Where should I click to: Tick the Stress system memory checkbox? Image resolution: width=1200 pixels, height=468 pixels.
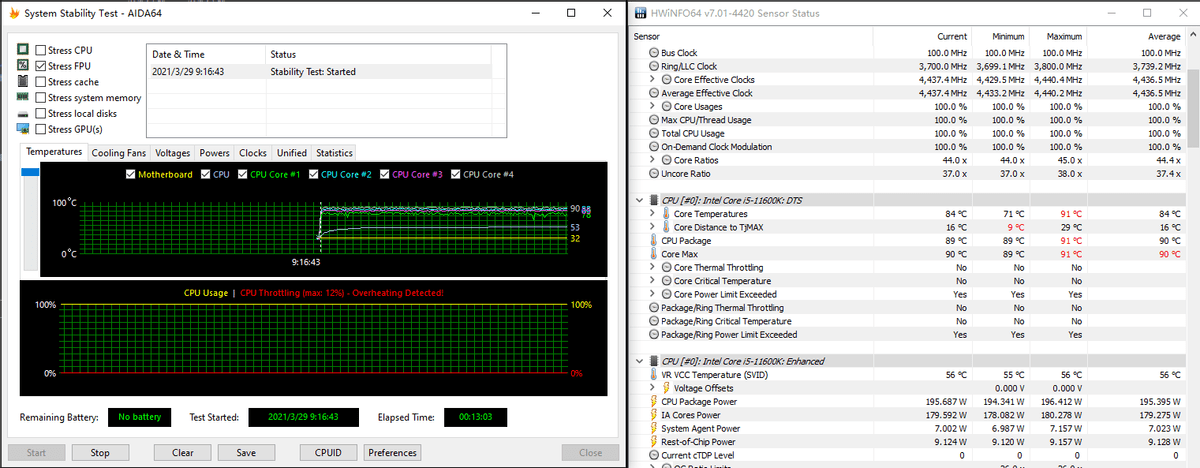click(x=40, y=98)
